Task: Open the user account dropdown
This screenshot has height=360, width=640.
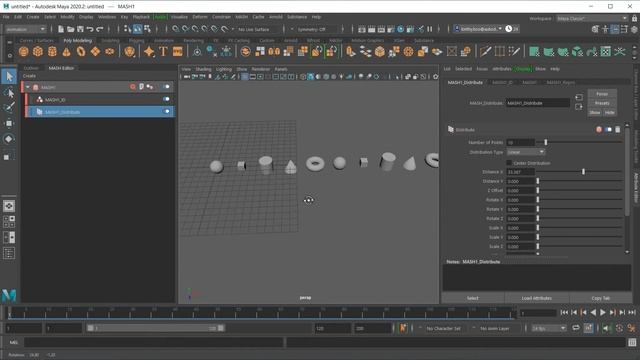Action: point(478,29)
